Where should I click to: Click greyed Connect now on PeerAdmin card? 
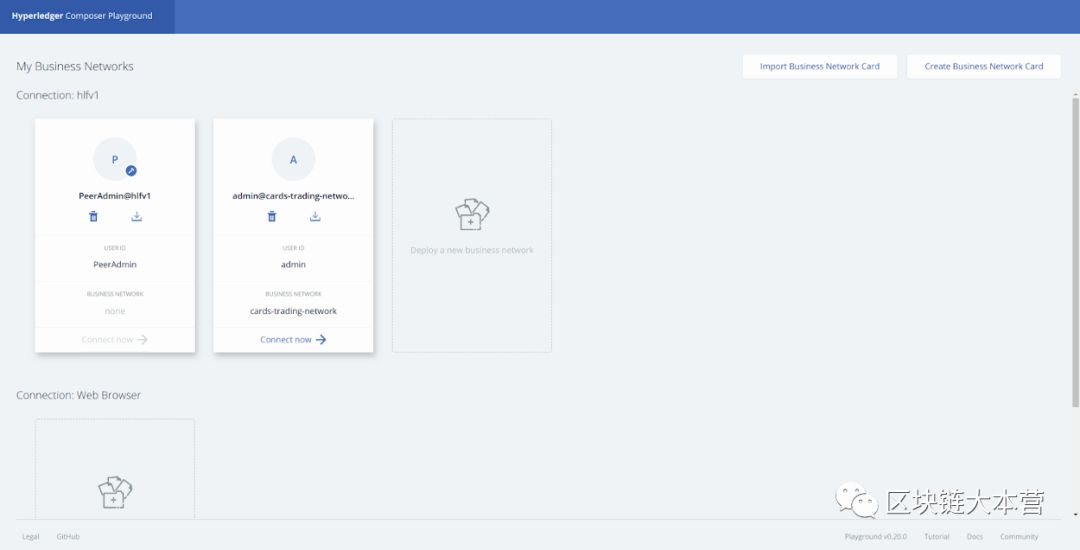tap(114, 339)
